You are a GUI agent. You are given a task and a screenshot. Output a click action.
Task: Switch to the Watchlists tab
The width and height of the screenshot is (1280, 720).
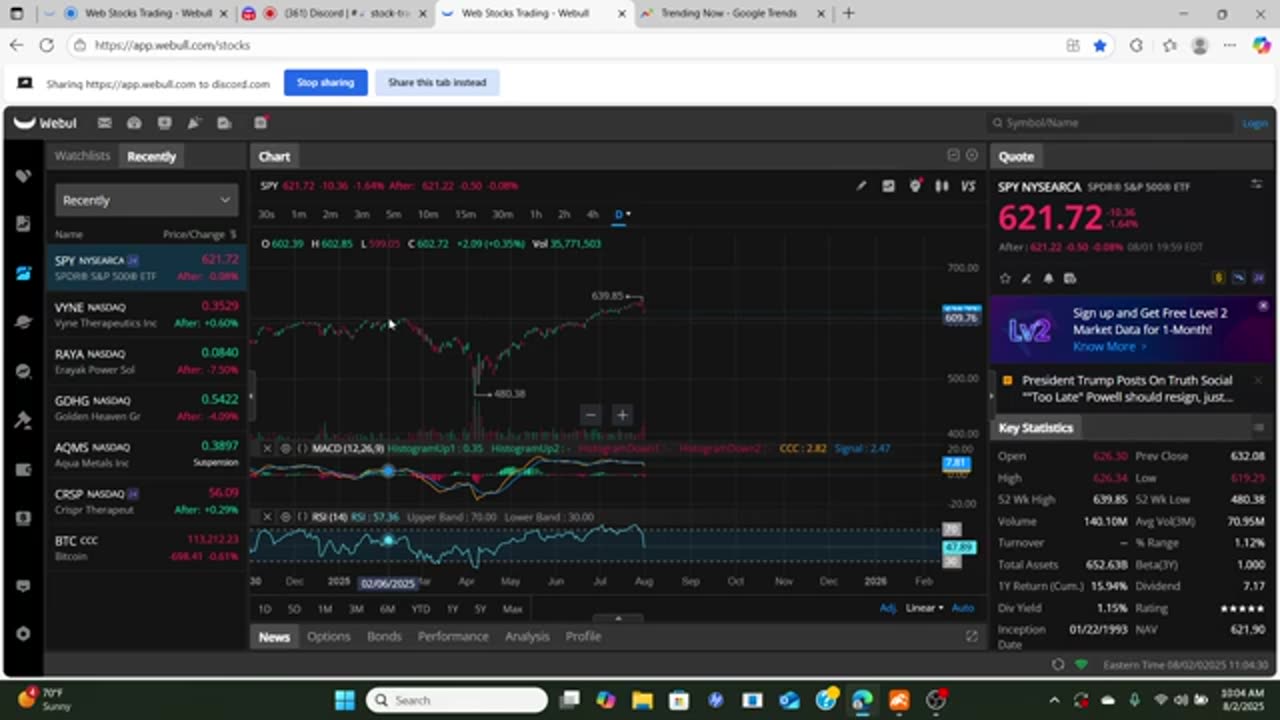(x=82, y=156)
